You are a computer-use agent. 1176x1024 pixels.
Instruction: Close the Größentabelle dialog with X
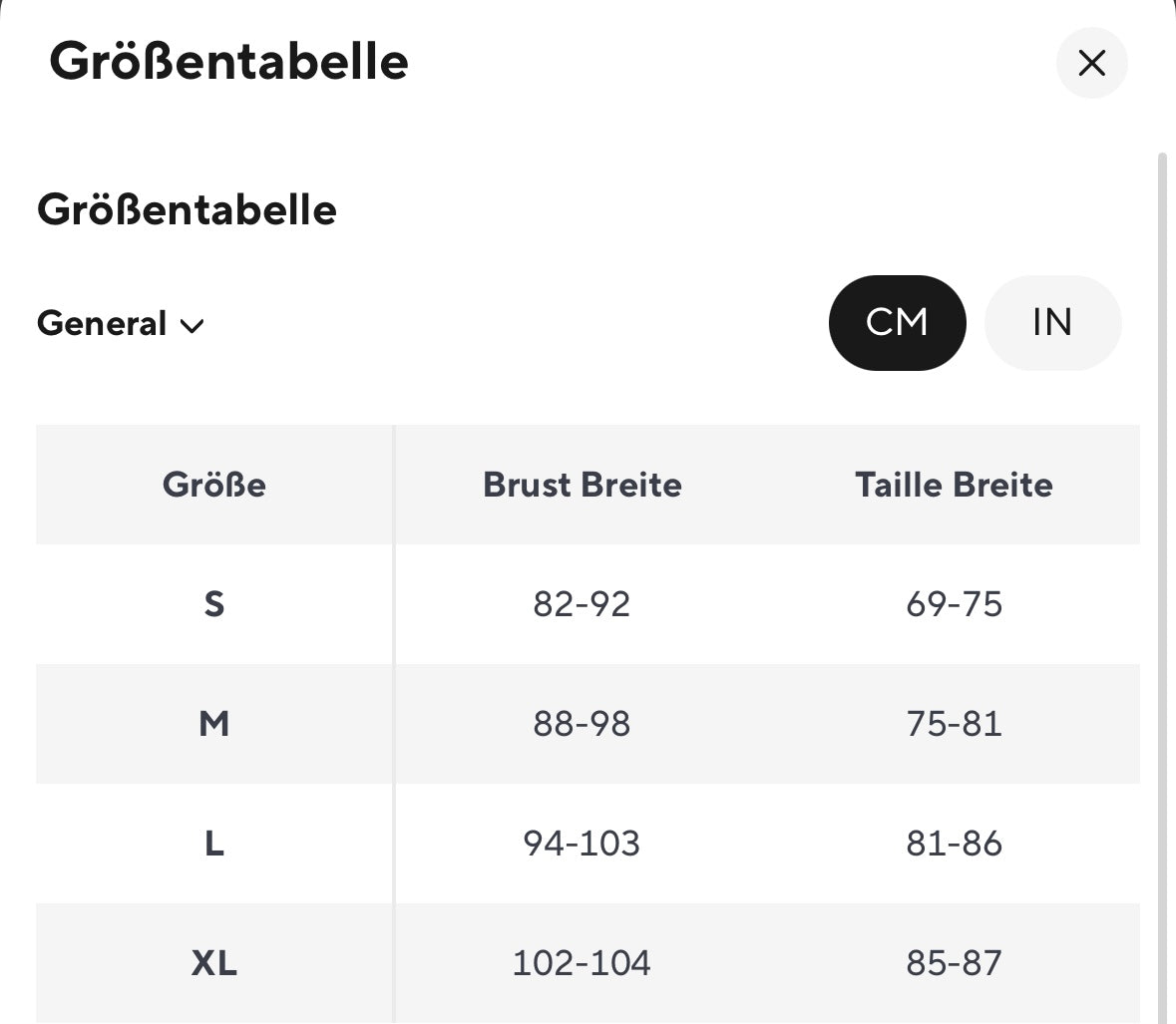pos(1091,63)
